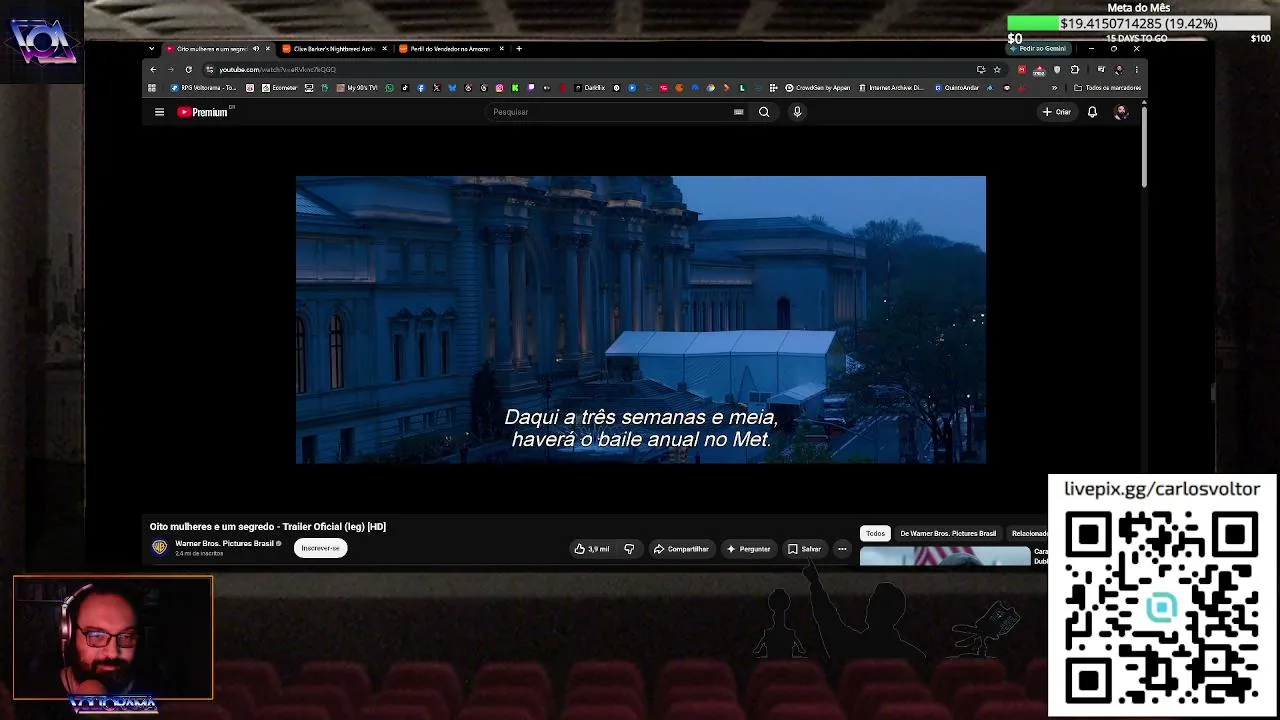
Task: Select the Relacionados filter chip
Action: click(1028, 533)
